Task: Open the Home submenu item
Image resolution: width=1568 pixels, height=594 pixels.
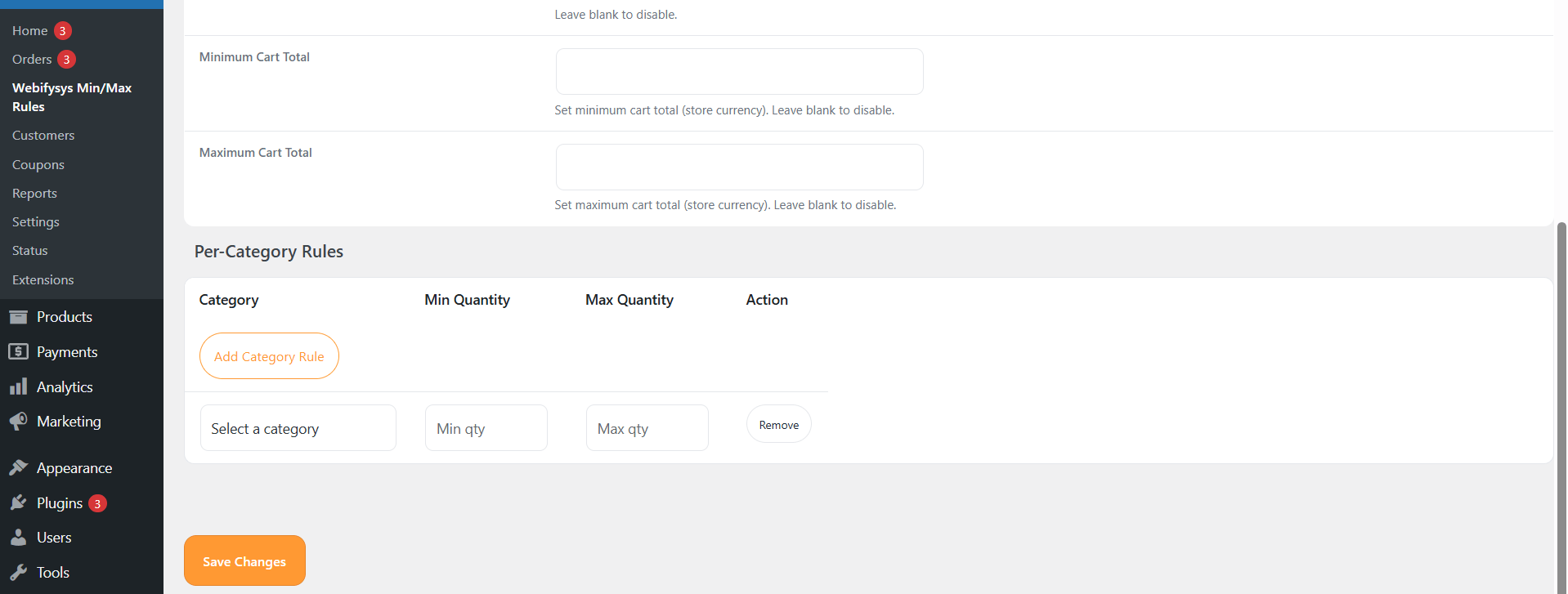Action: pos(30,31)
